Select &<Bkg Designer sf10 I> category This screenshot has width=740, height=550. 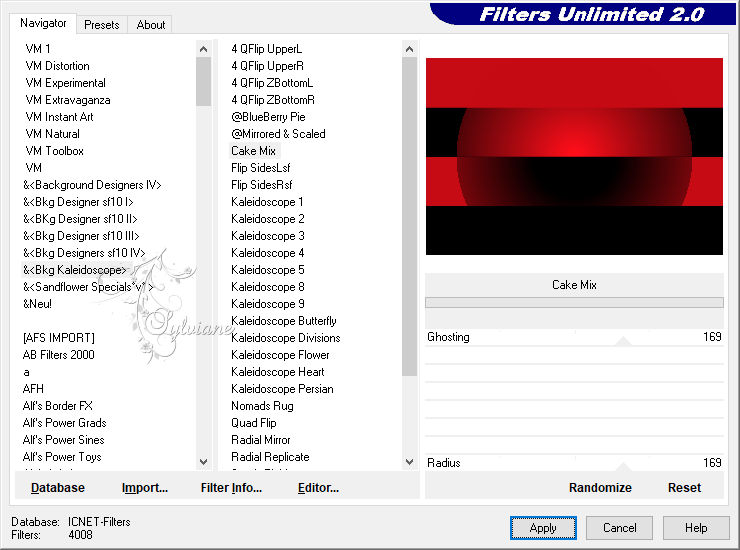(x=78, y=202)
